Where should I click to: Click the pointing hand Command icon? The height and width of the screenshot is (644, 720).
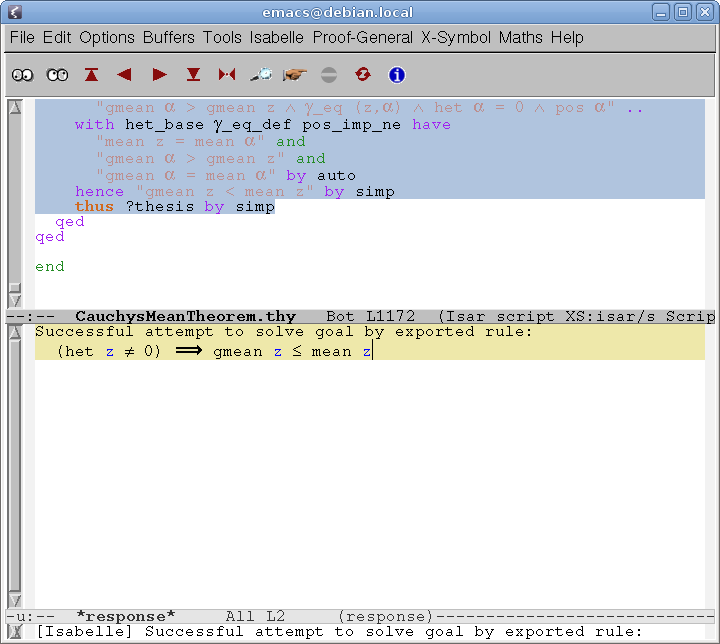[x=295, y=75]
